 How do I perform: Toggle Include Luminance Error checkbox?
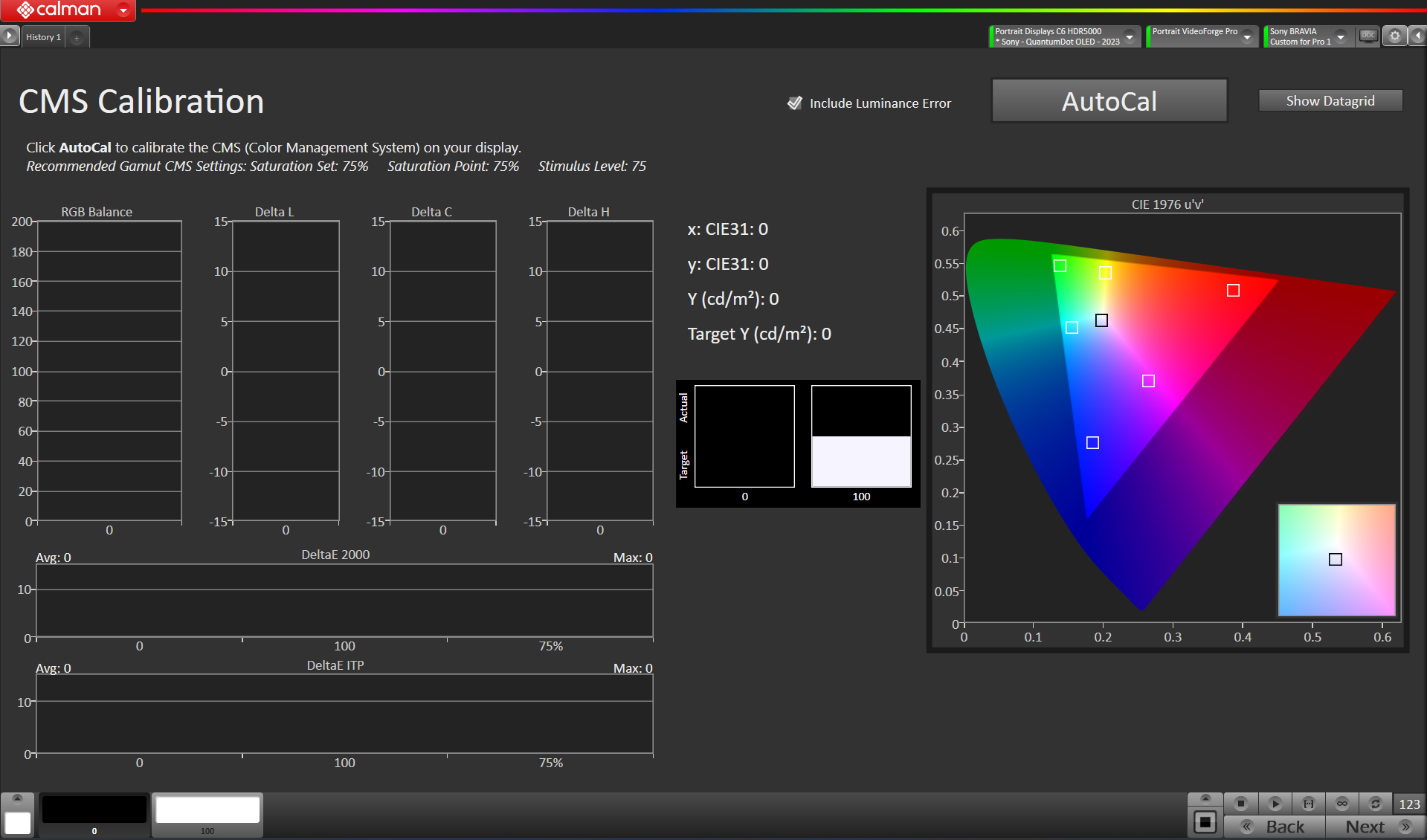(795, 103)
